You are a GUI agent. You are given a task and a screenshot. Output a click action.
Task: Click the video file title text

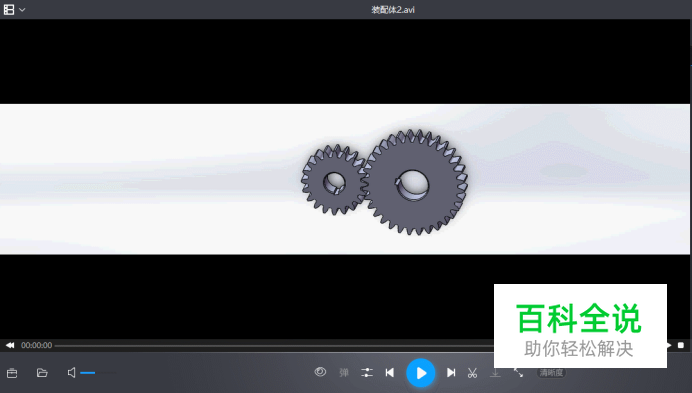coord(393,10)
